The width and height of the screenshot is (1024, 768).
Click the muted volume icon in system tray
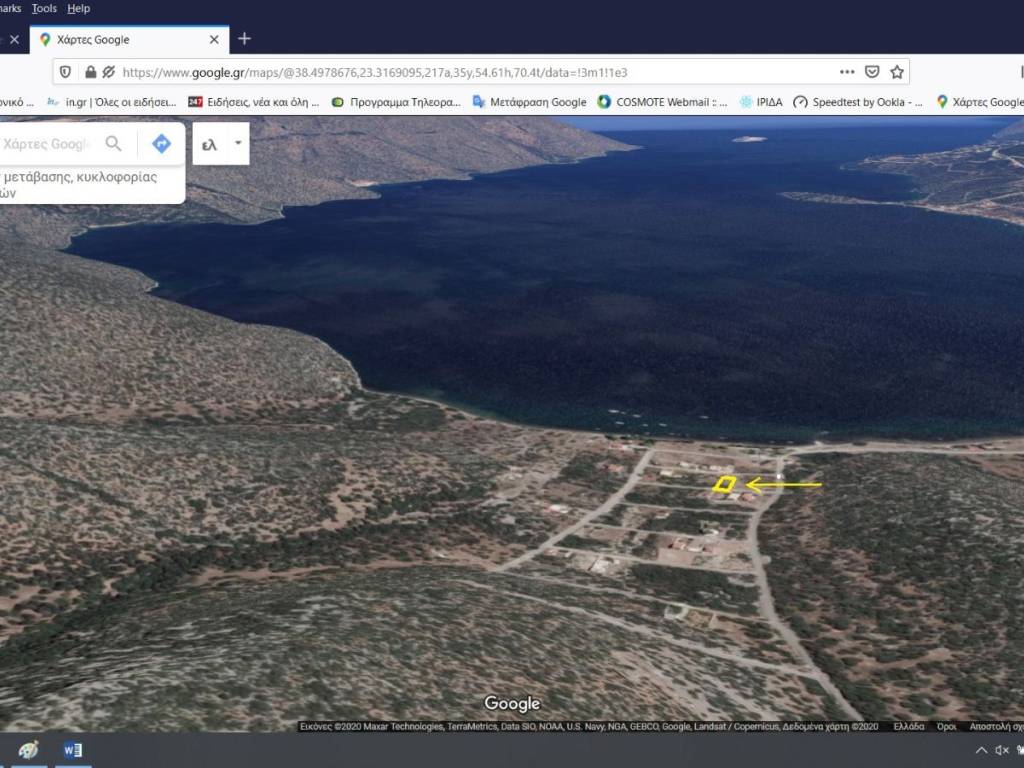(1002, 750)
